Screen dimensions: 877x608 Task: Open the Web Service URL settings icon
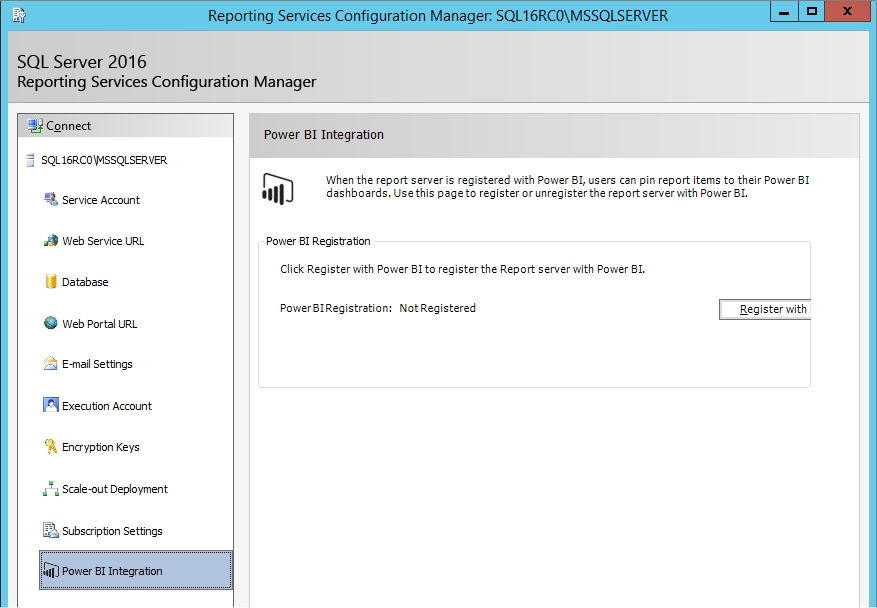(50, 240)
